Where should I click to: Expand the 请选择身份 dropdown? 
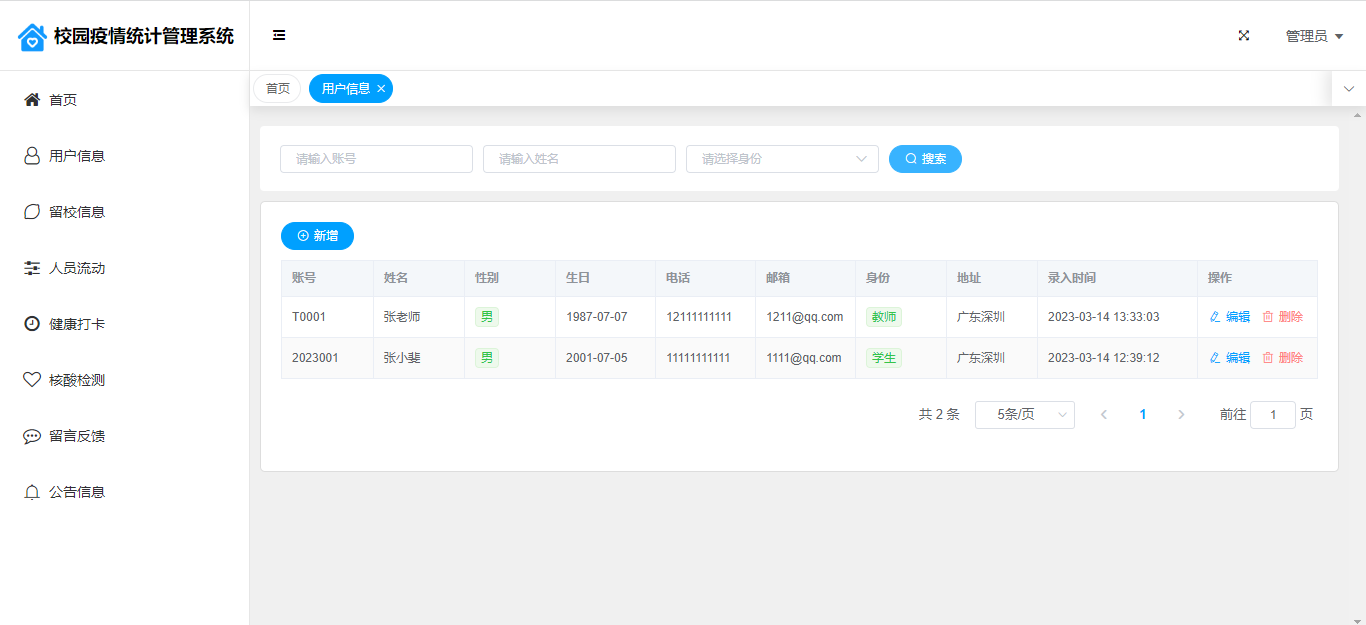point(782,159)
